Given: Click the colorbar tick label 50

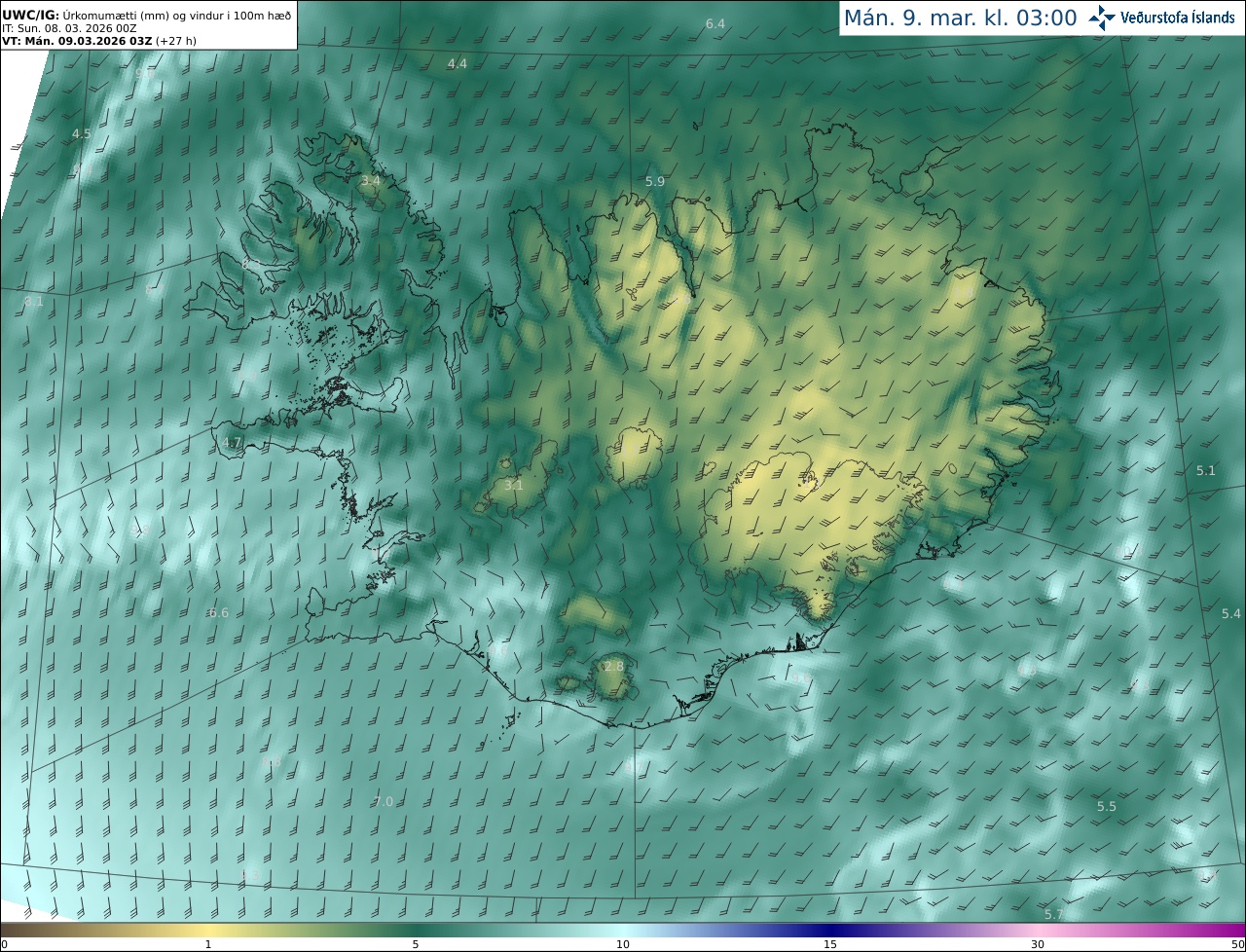Looking at the screenshot, I should tap(1237, 944).
